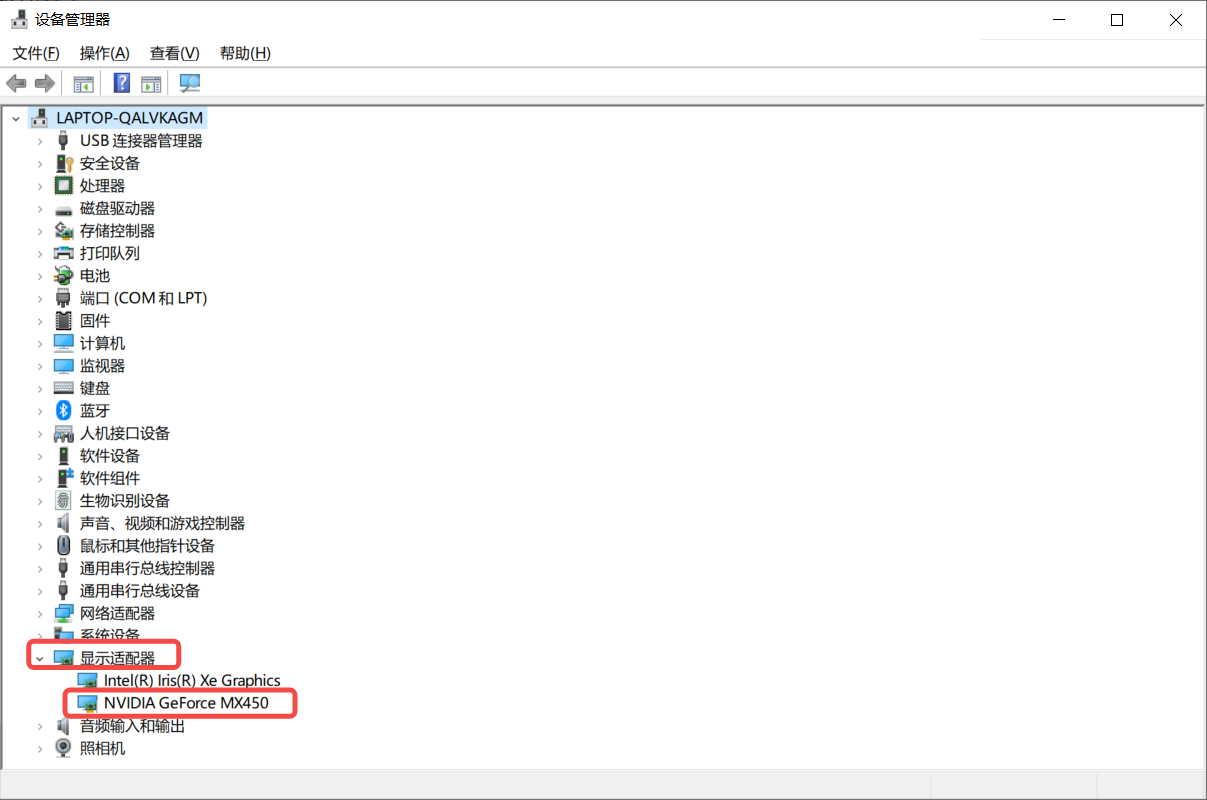Expand the network adapters (网络适配器) node

pos(40,614)
